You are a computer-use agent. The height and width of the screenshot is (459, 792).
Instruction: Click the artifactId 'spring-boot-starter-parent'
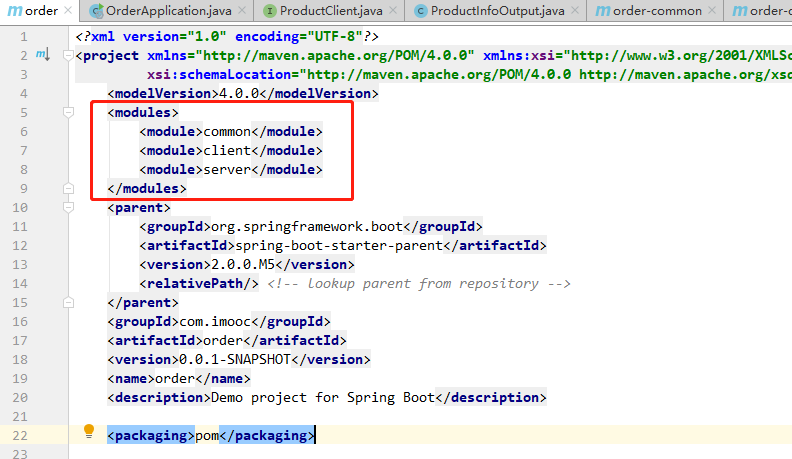pos(338,246)
